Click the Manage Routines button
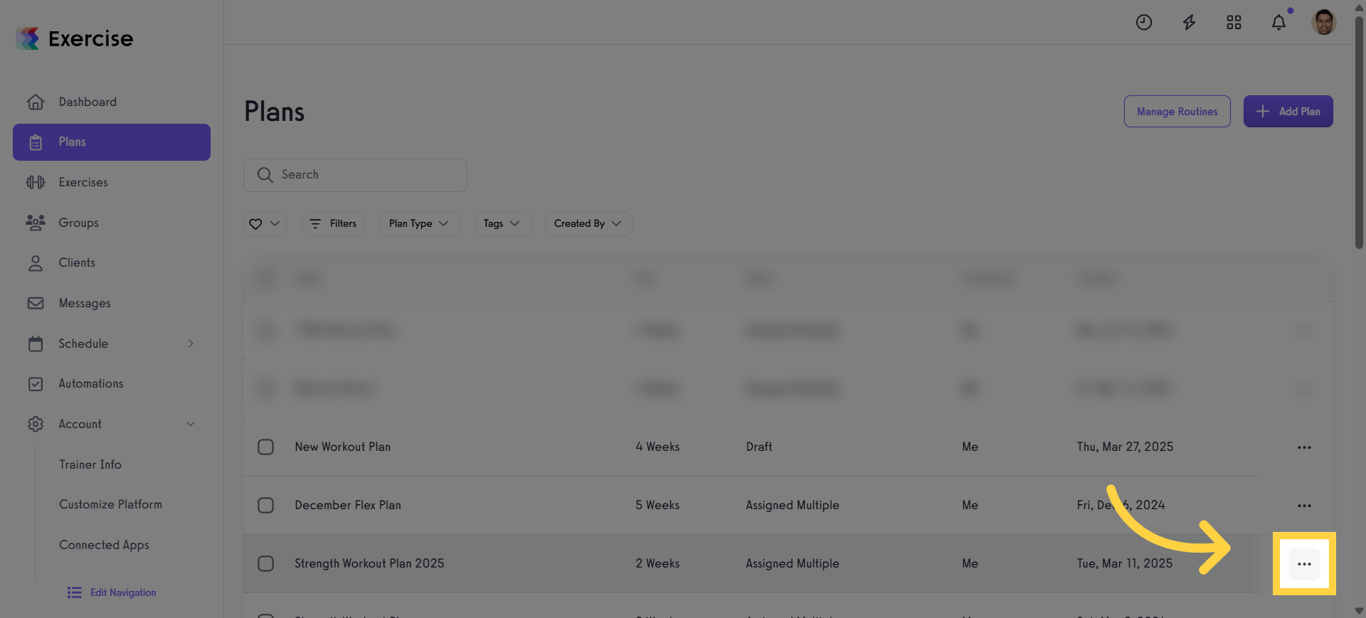This screenshot has height=618, width=1366. (x=1177, y=111)
